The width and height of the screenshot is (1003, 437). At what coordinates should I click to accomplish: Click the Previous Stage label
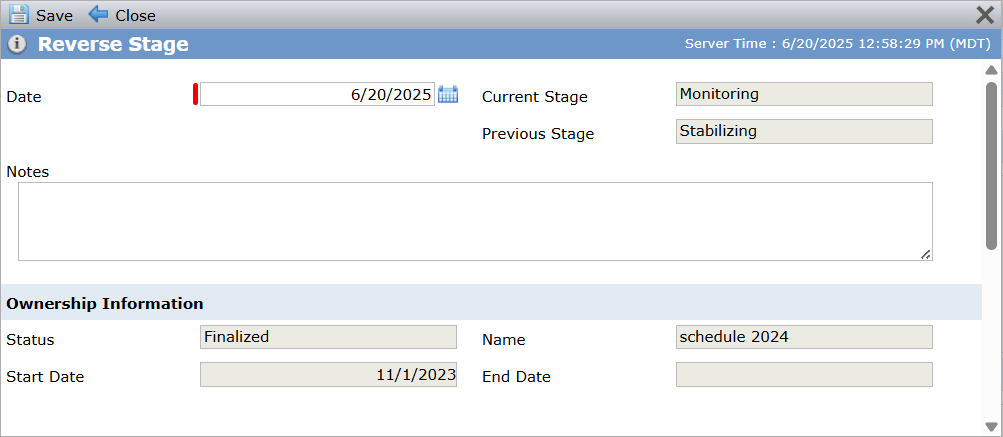point(538,134)
